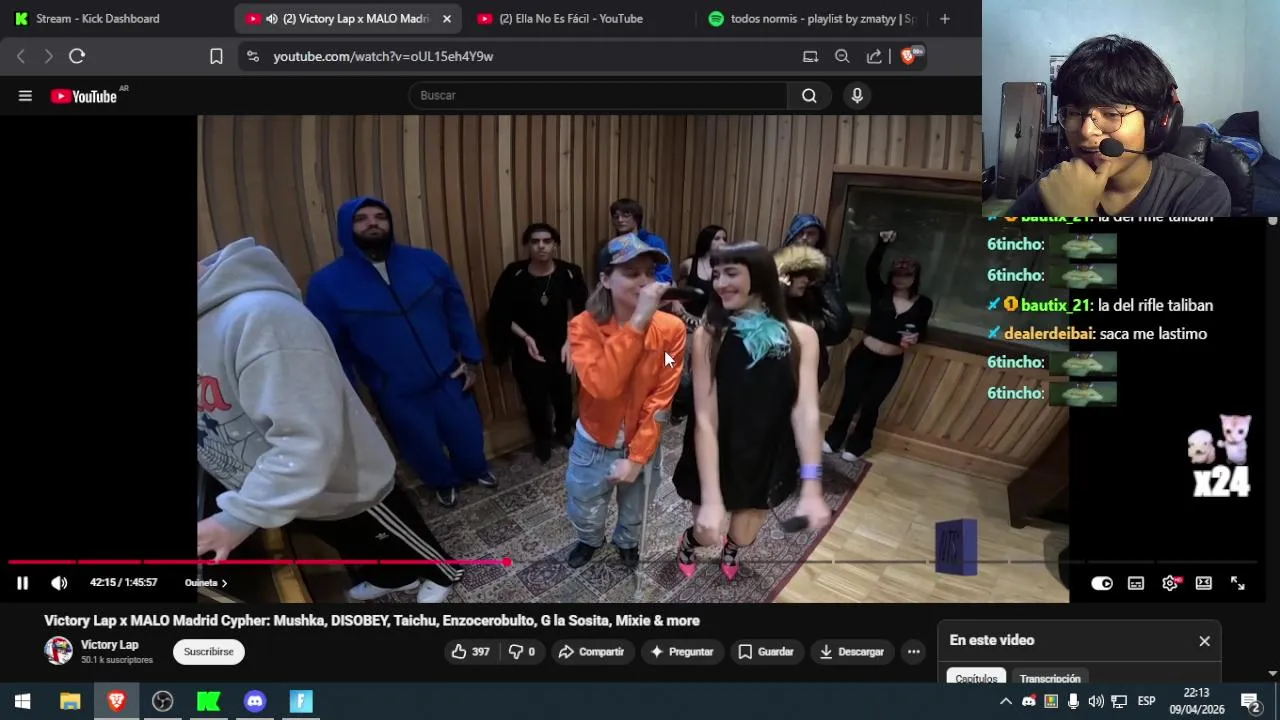
Task: Start voice search with the microphone
Action: (x=857, y=96)
